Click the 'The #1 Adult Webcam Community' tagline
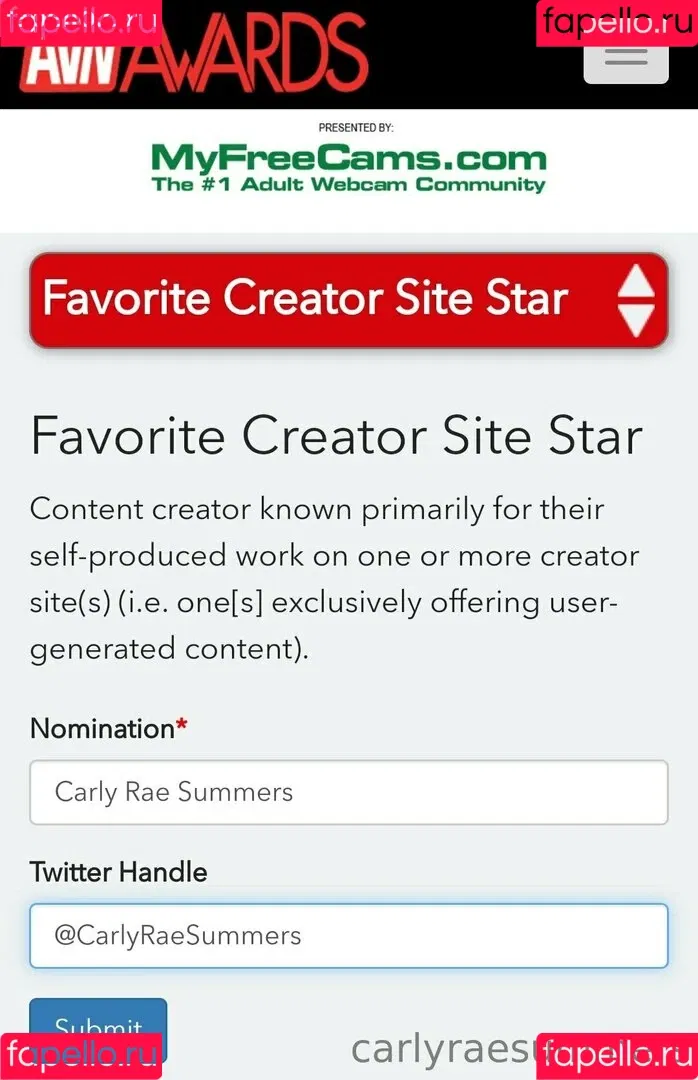698x1080 pixels. 349,185
